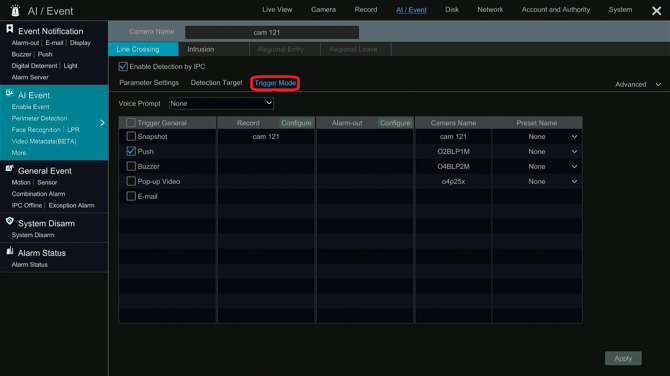Open Account and Authority menu
The height and width of the screenshot is (376, 670).
[555, 9]
